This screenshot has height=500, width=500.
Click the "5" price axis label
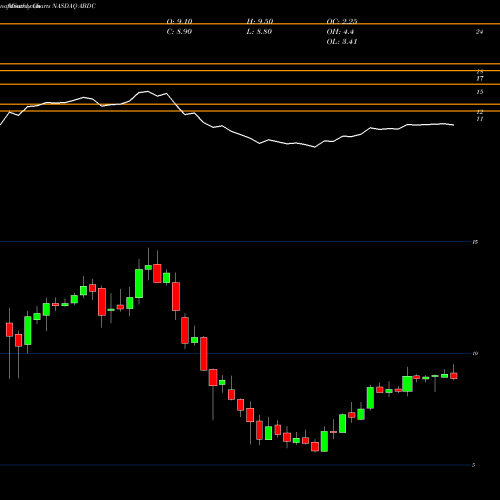[474, 465]
